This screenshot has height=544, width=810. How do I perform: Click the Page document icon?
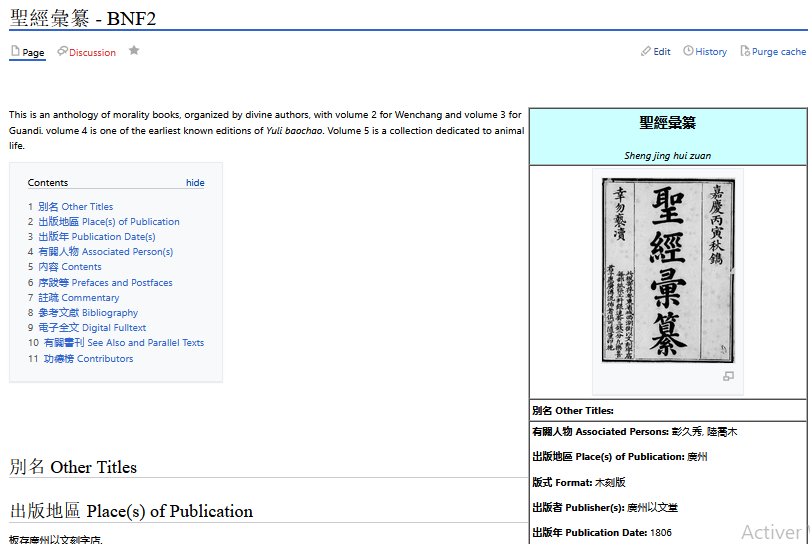pos(15,51)
